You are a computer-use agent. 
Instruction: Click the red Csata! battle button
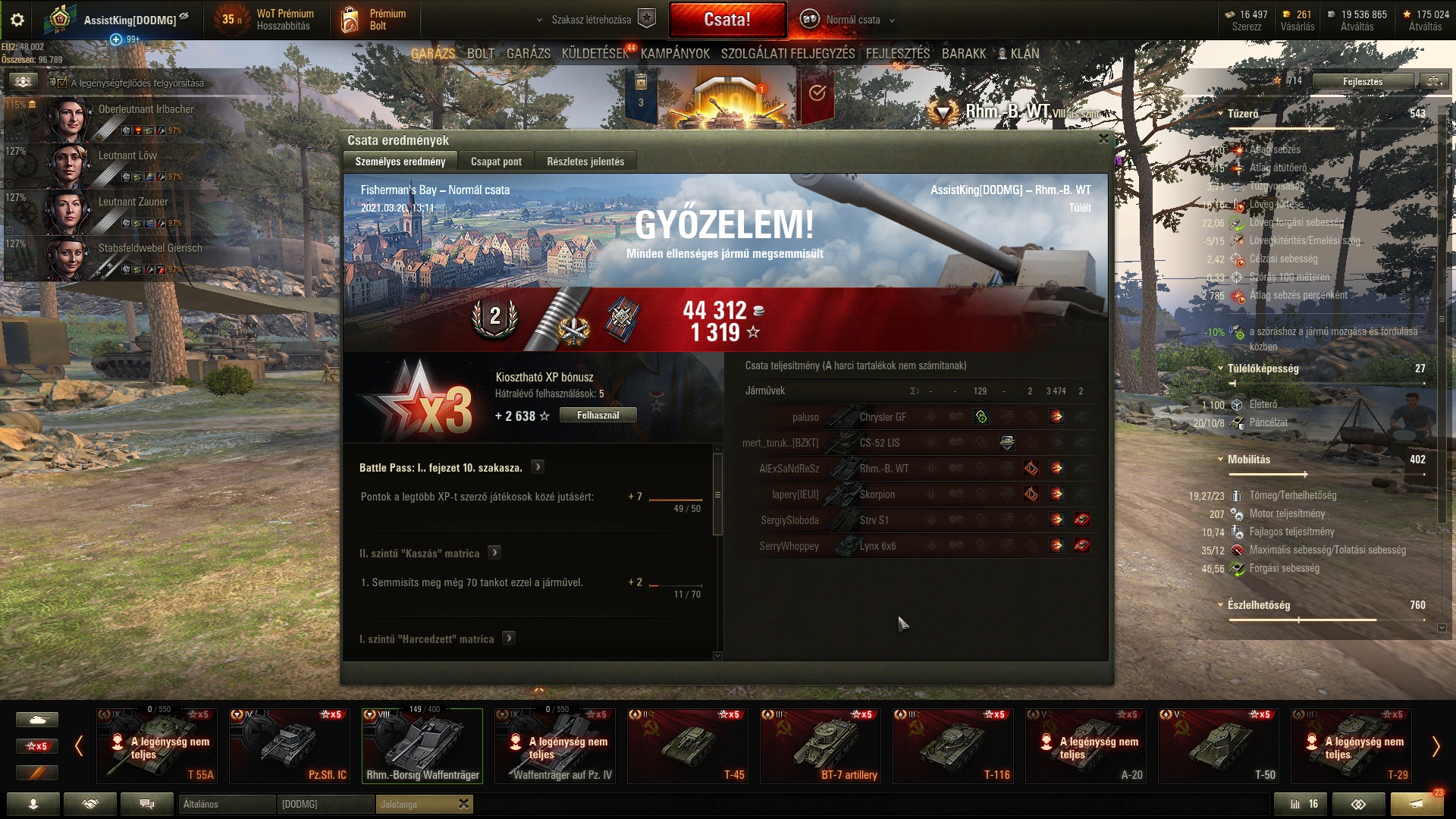[728, 20]
